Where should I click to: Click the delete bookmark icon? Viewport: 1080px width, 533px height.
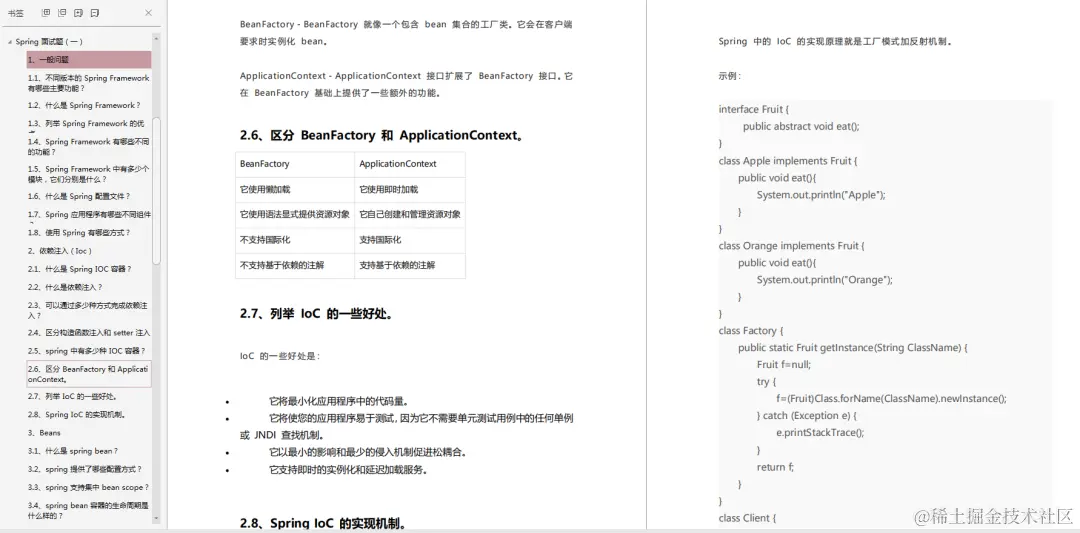pos(95,12)
